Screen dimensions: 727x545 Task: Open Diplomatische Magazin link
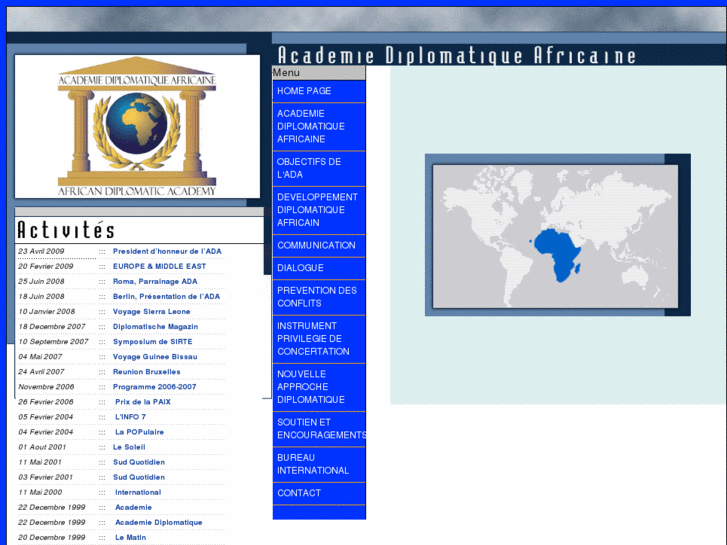[155, 327]
